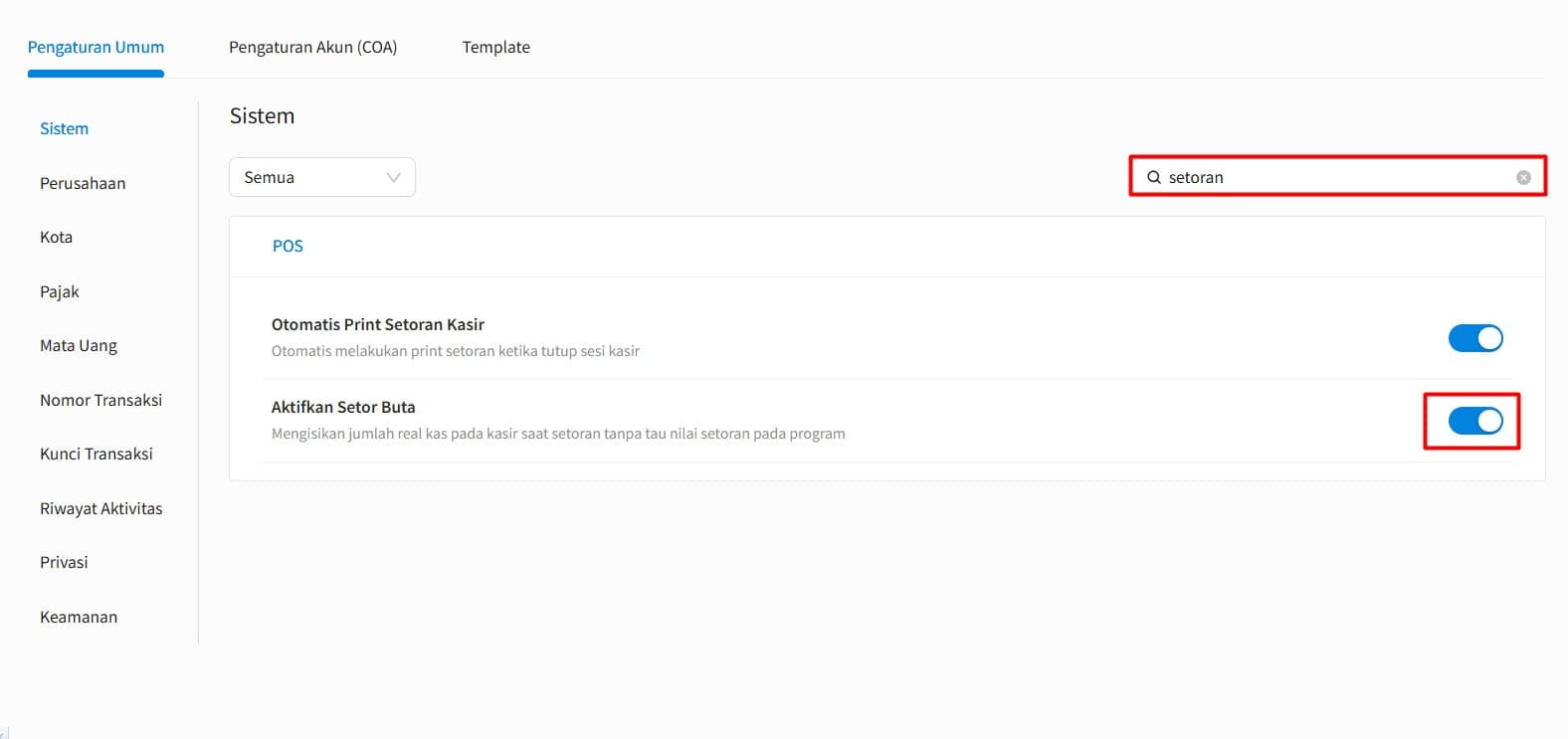Go to the Template tab

[x=495, y=47]
